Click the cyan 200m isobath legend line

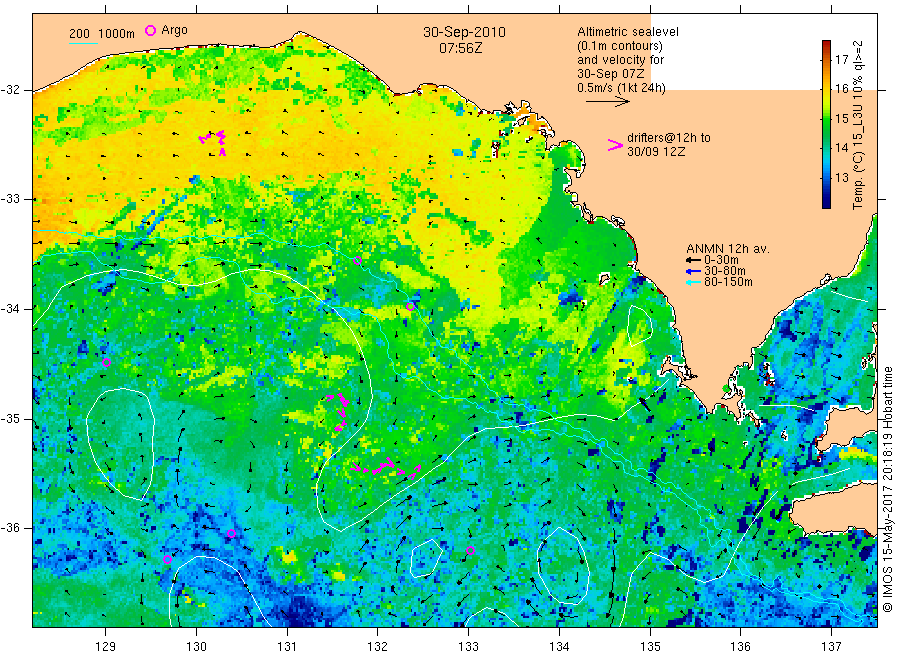(83, 43)
